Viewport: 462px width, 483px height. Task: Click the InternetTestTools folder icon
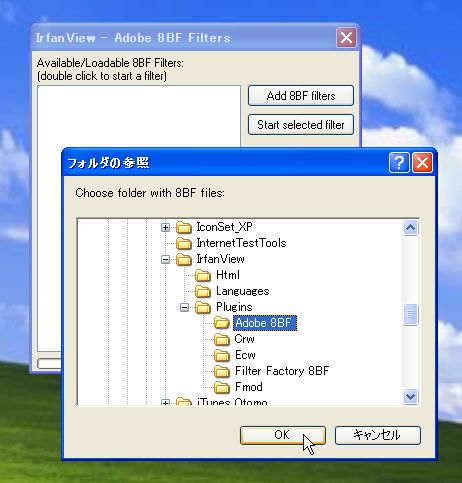click(x=184, y=244)
